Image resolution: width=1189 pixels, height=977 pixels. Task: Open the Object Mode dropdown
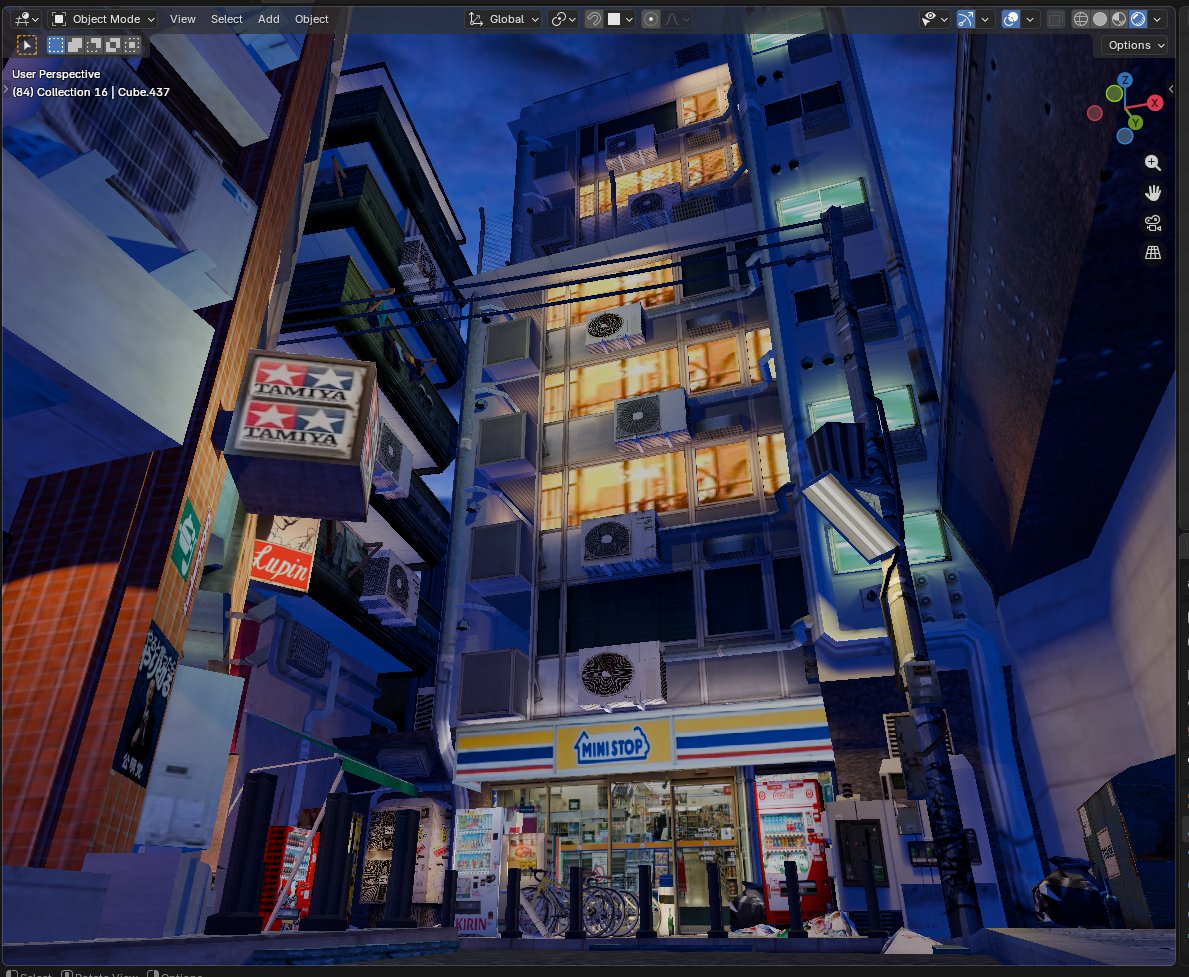coord(102,19)
